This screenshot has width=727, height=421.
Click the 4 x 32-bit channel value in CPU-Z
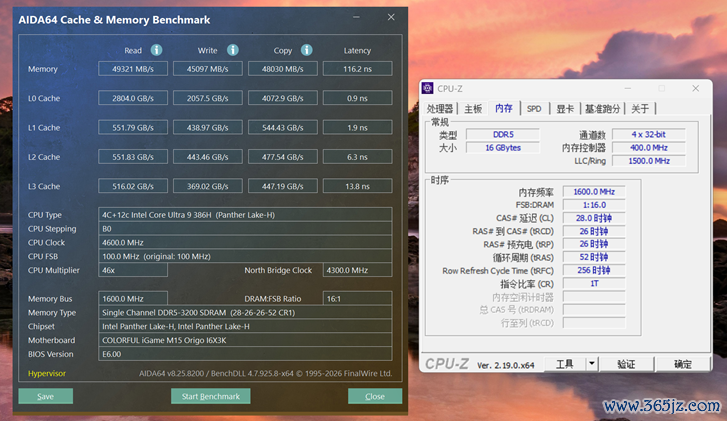click(x=649, y=134)
